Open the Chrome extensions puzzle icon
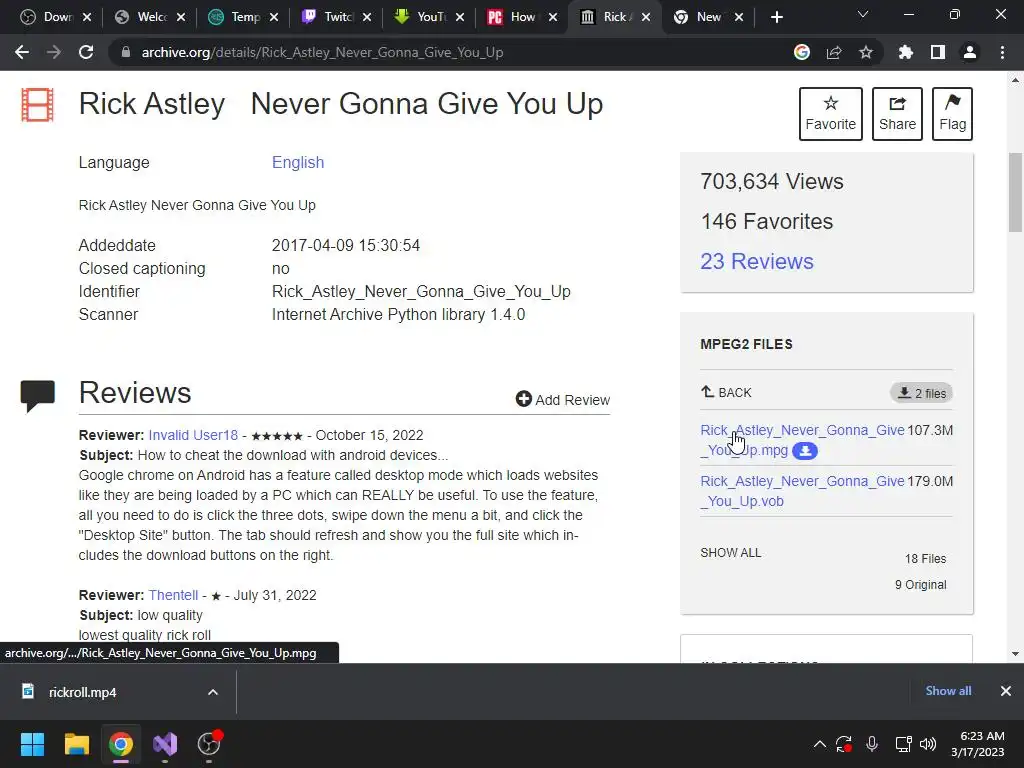The width and height of the screenshot is (1024, 768). click(x=906, y=52)
